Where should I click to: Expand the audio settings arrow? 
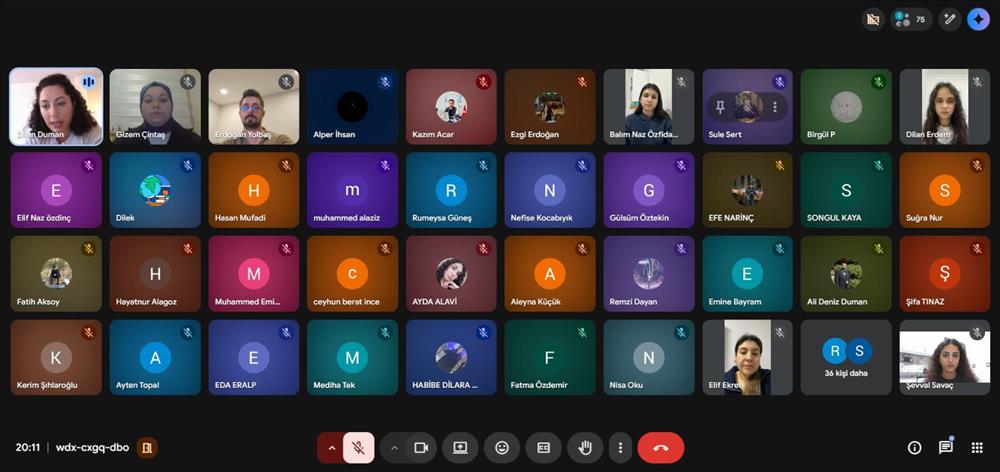[x=330, y=448]
